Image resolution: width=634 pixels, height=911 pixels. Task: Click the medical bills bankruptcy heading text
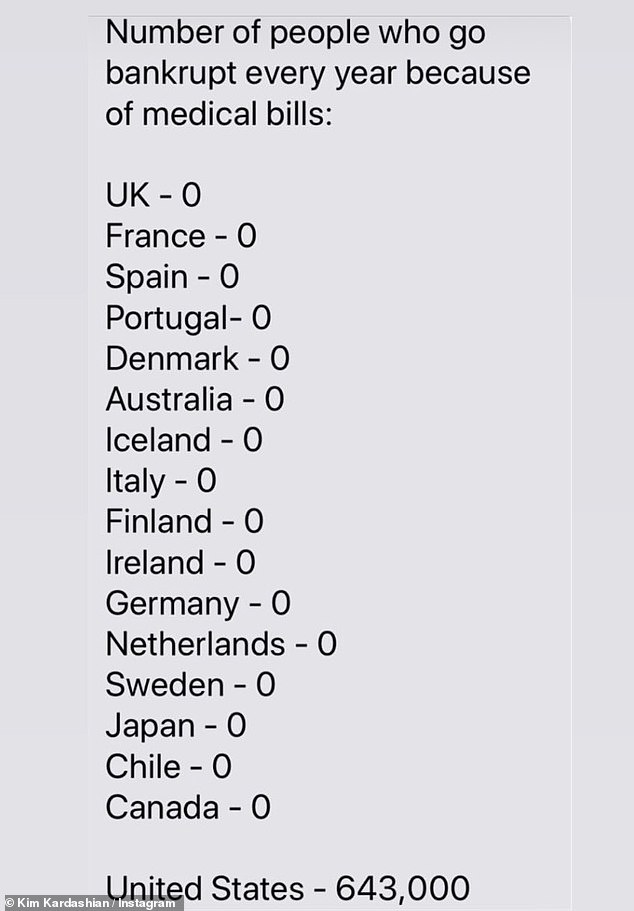point(318,73)
